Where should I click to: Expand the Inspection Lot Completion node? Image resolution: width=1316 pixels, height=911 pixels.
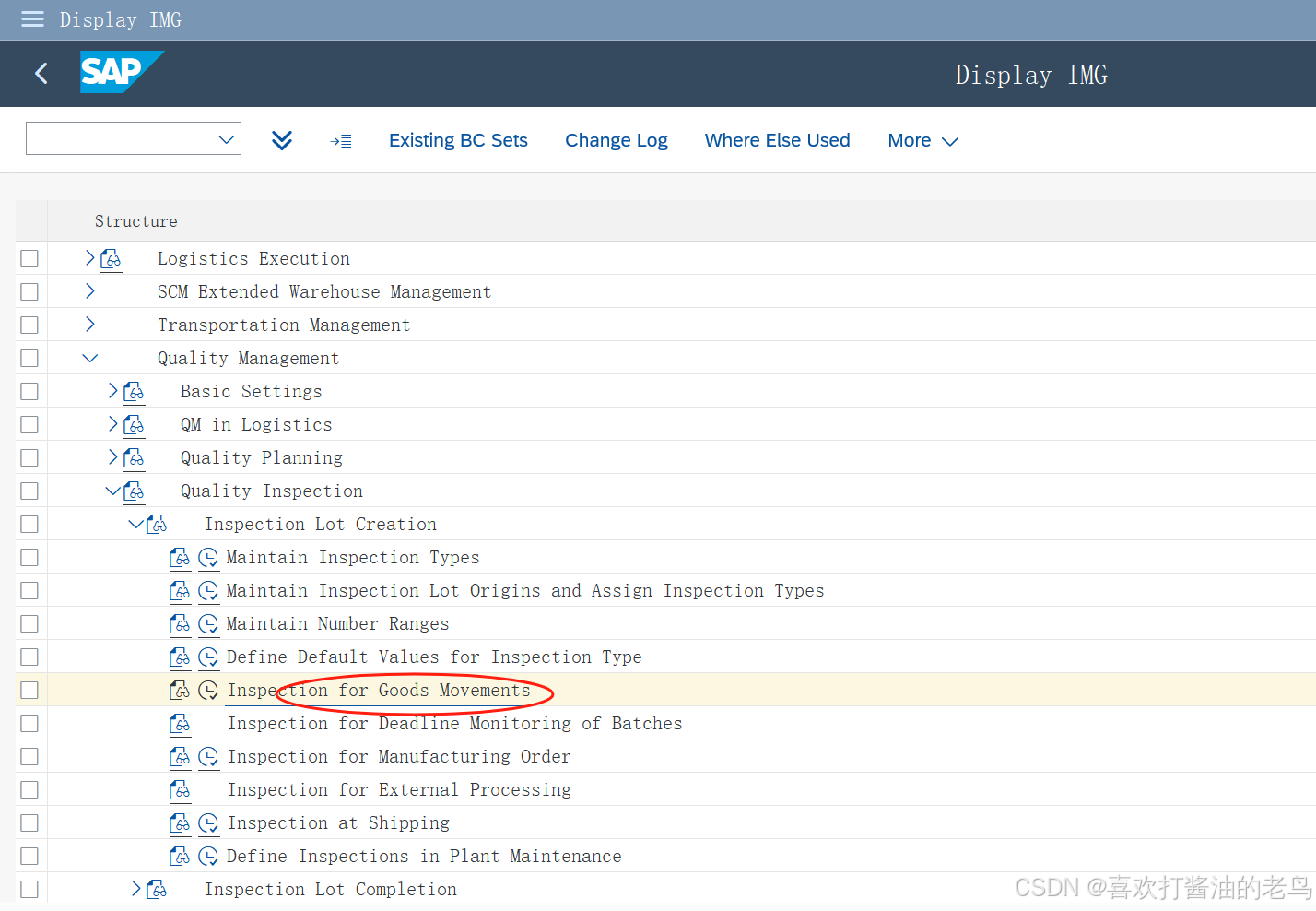pos(135,889)
